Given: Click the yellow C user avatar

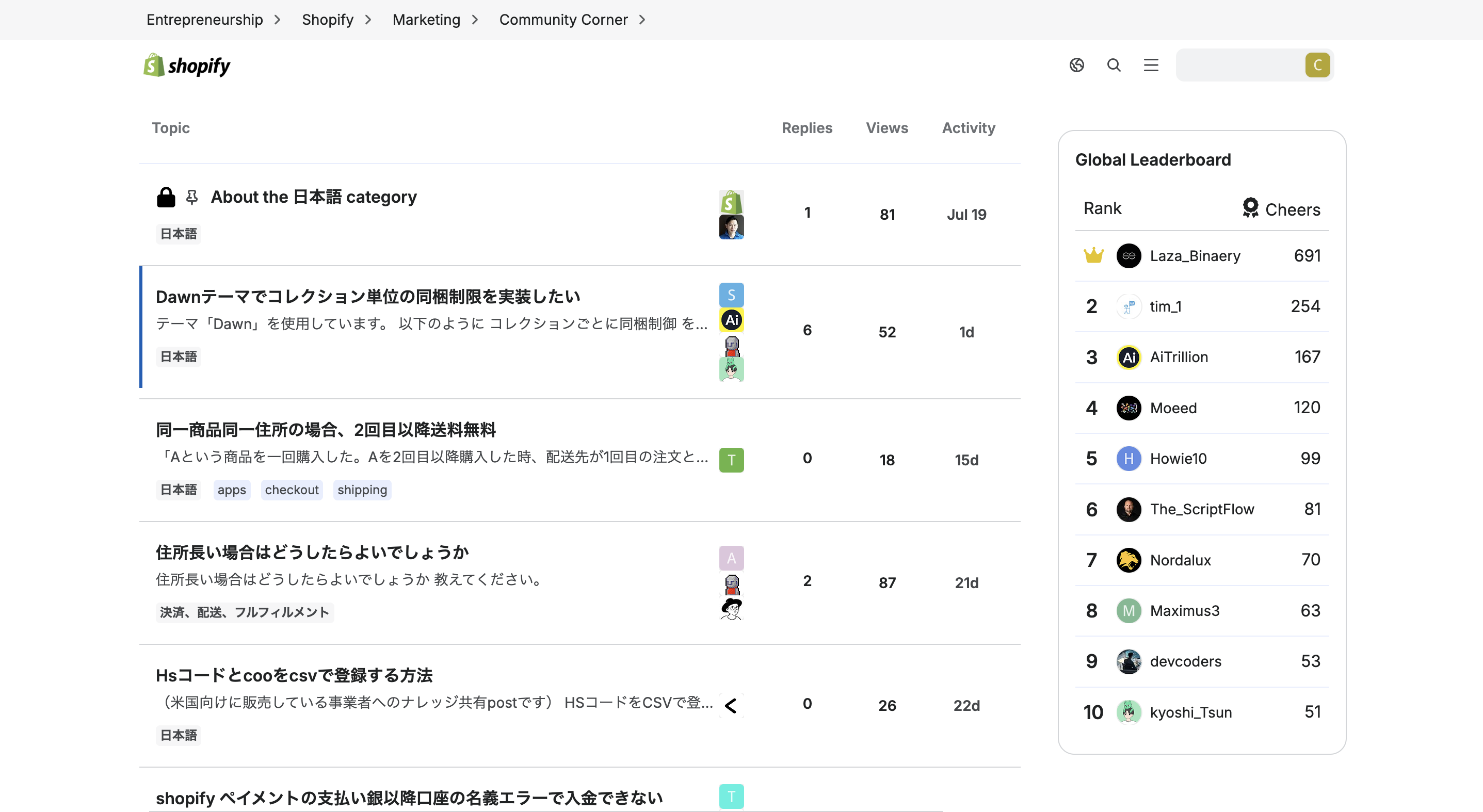Looking at the screenshot, I should pos(1317,65).
